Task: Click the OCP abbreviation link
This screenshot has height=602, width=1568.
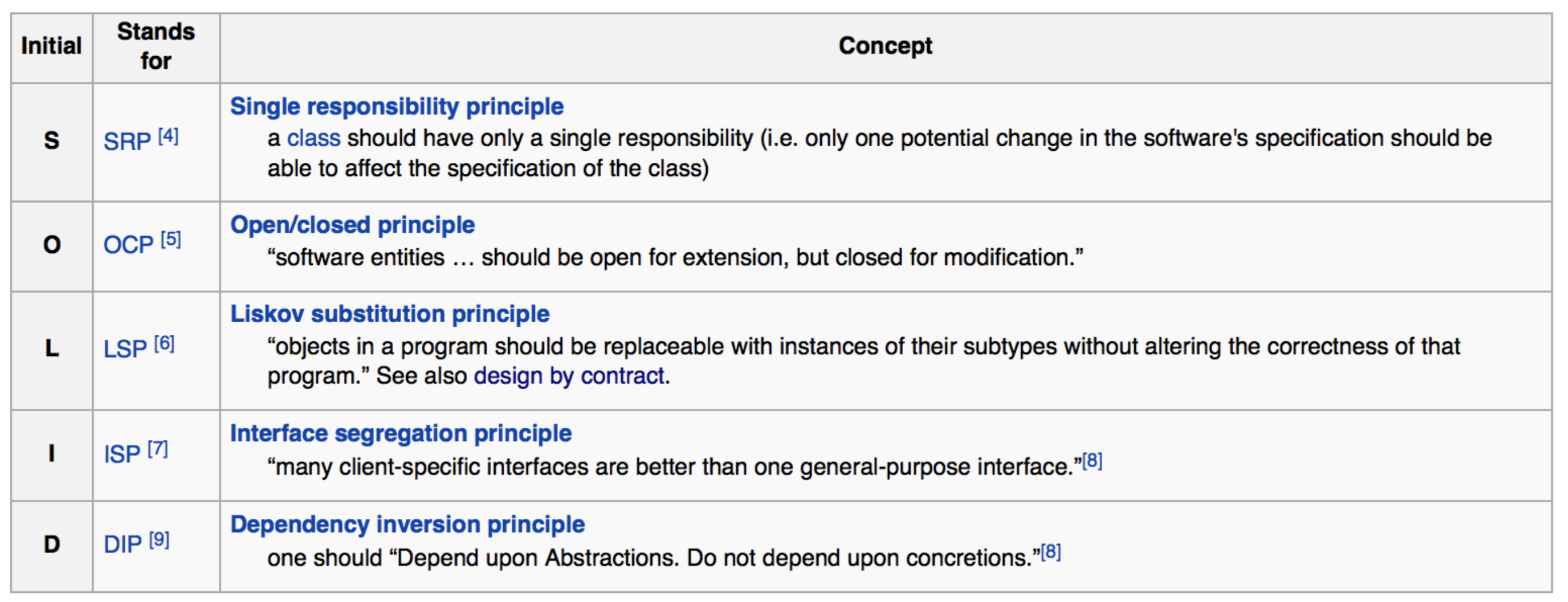Action: click(128, 245)
